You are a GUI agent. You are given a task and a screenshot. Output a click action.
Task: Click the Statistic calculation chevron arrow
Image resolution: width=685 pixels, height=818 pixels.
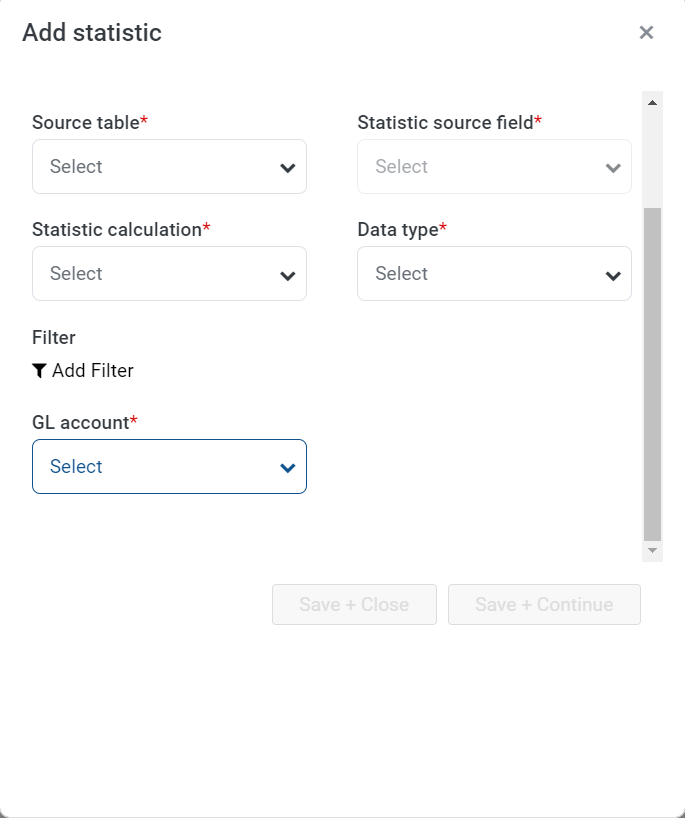point(287,275)
